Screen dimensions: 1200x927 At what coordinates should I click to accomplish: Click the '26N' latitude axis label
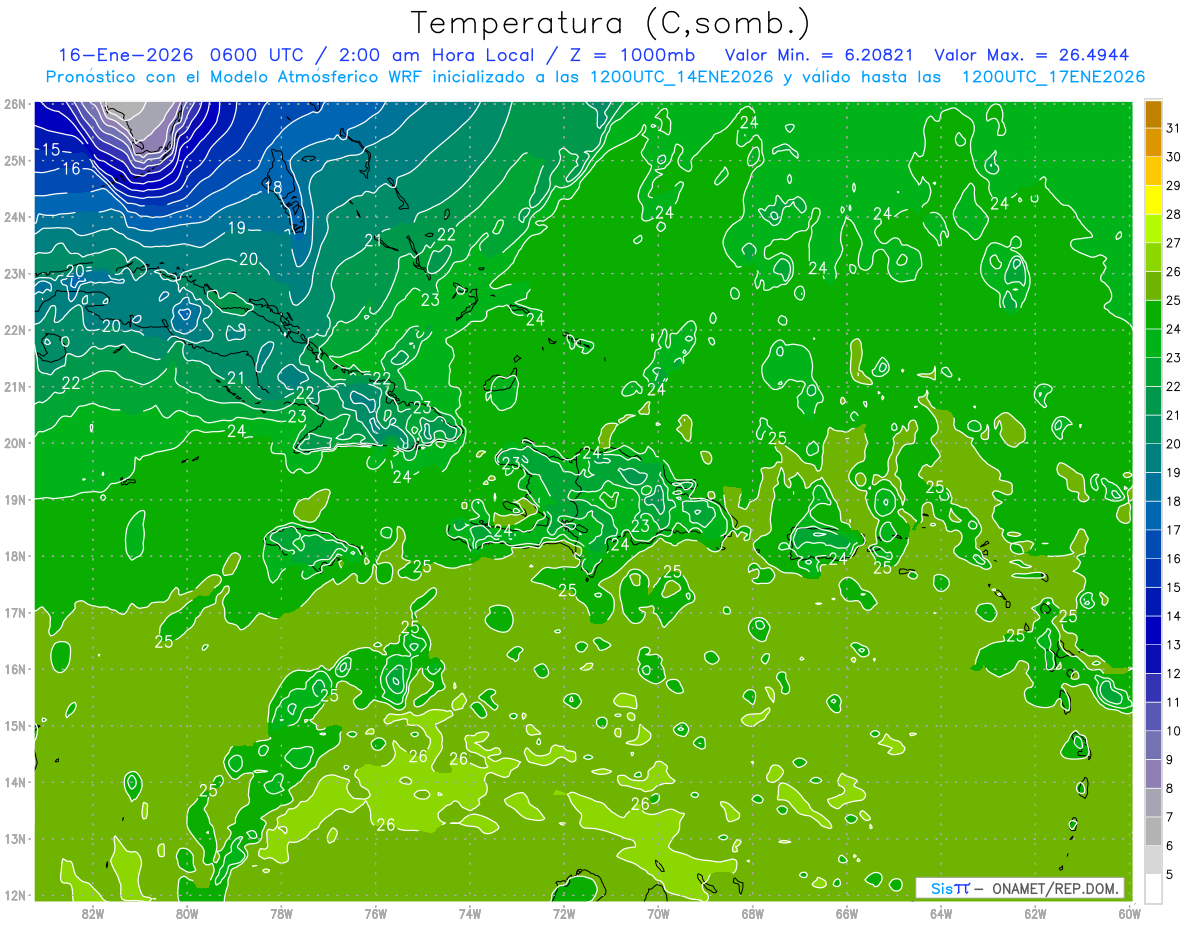click(x=15, y=104)
